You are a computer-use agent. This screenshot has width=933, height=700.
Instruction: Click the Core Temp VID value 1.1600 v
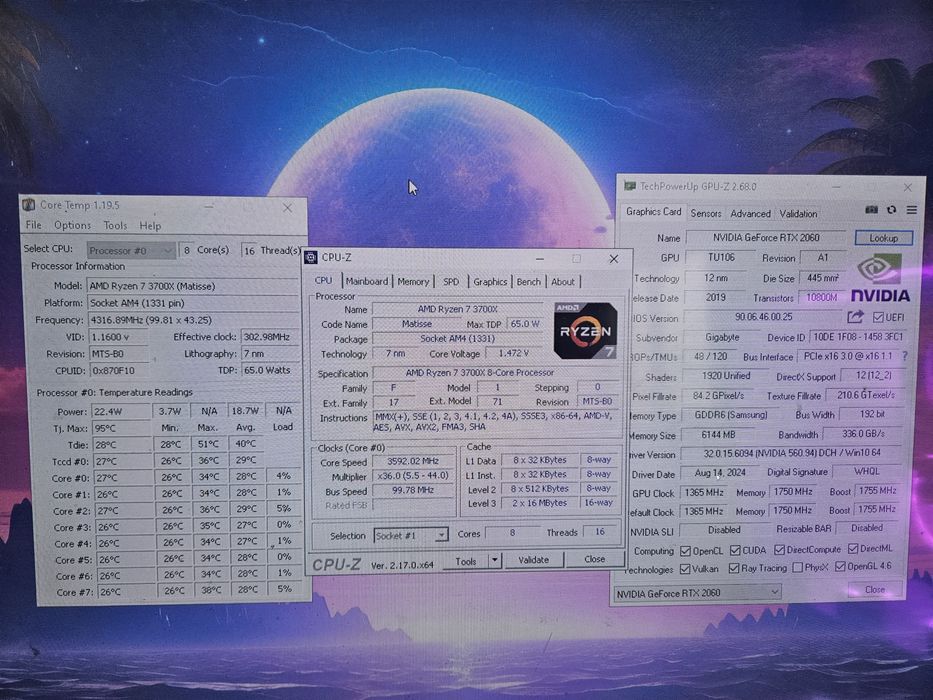(x=118, y=337)
